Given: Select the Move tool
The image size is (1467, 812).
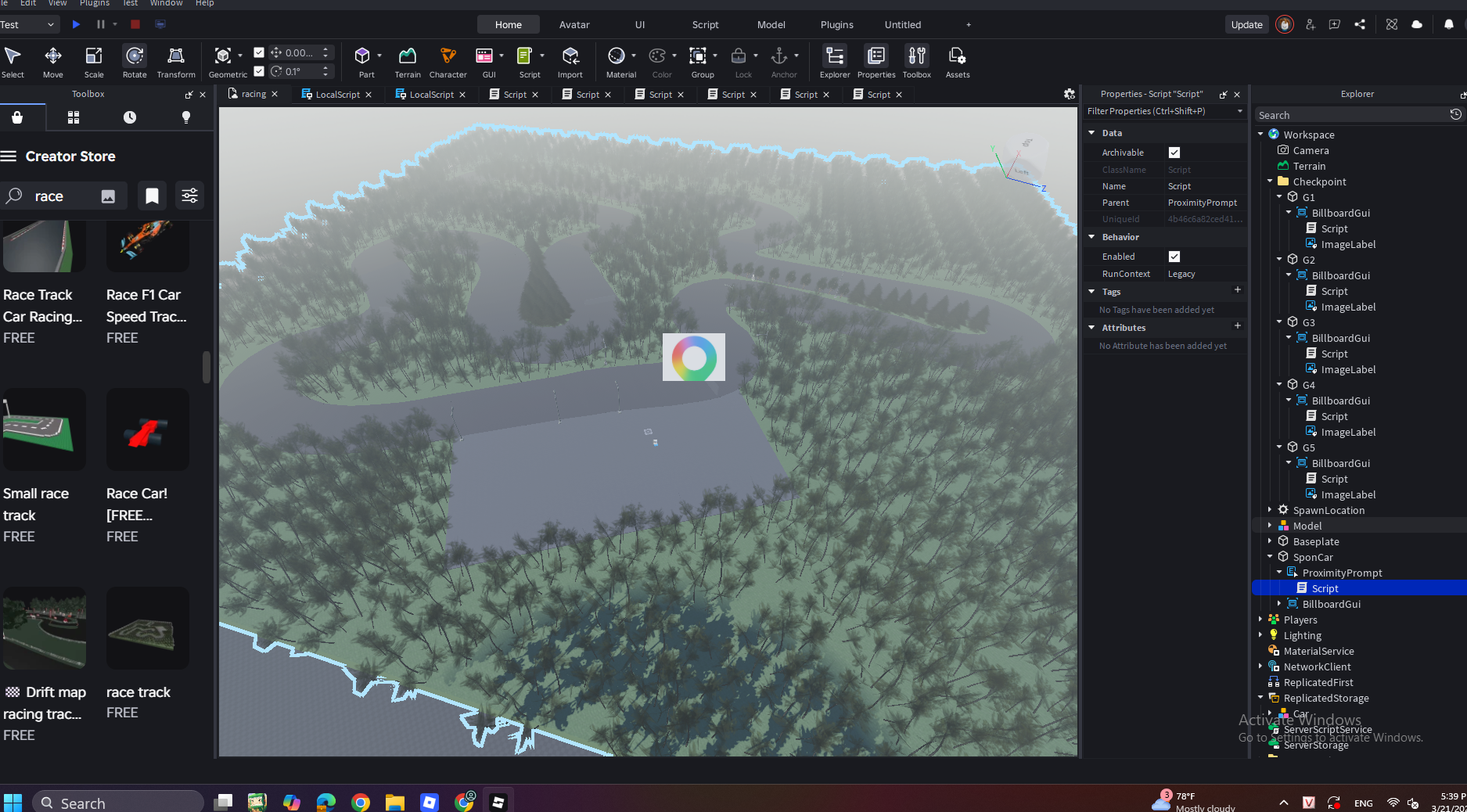Looking at the screenshot, I should pyautogui.click(x=52, y=62).
